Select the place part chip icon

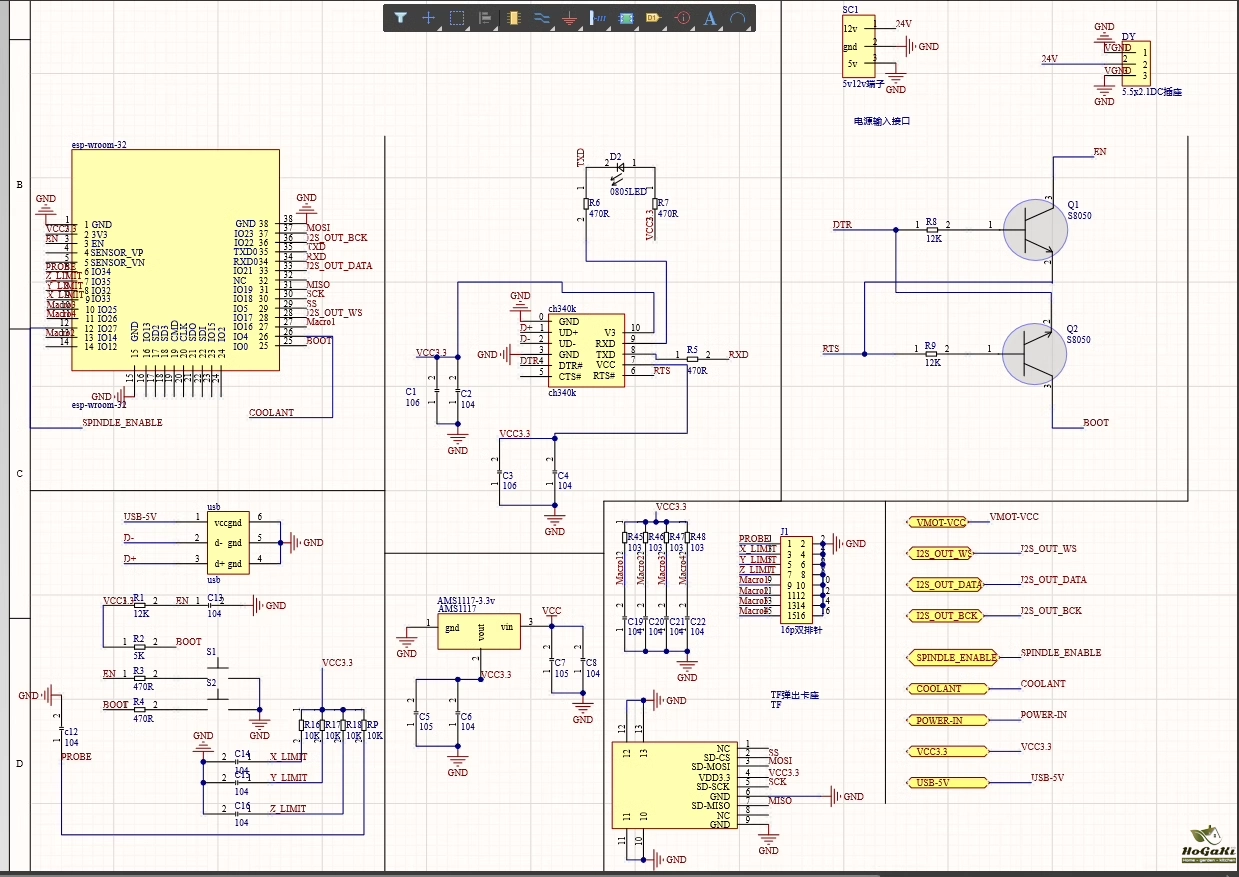pyautogui.click(x=514, y=18)
